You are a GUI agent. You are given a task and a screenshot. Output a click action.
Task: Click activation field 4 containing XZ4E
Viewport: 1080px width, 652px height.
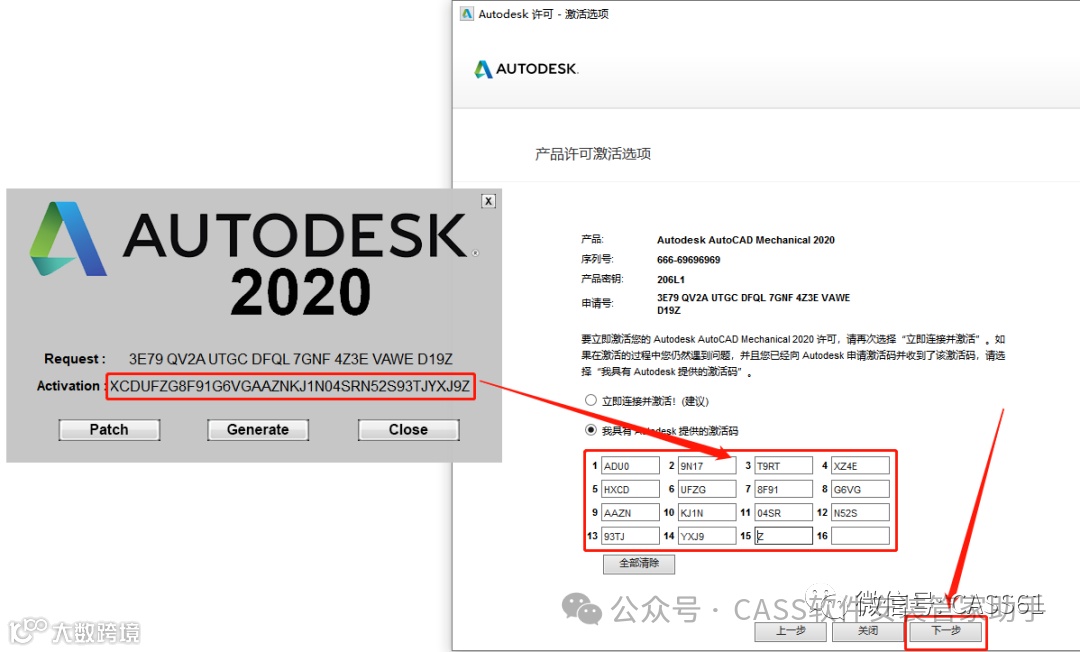click(x=860, y=466)
